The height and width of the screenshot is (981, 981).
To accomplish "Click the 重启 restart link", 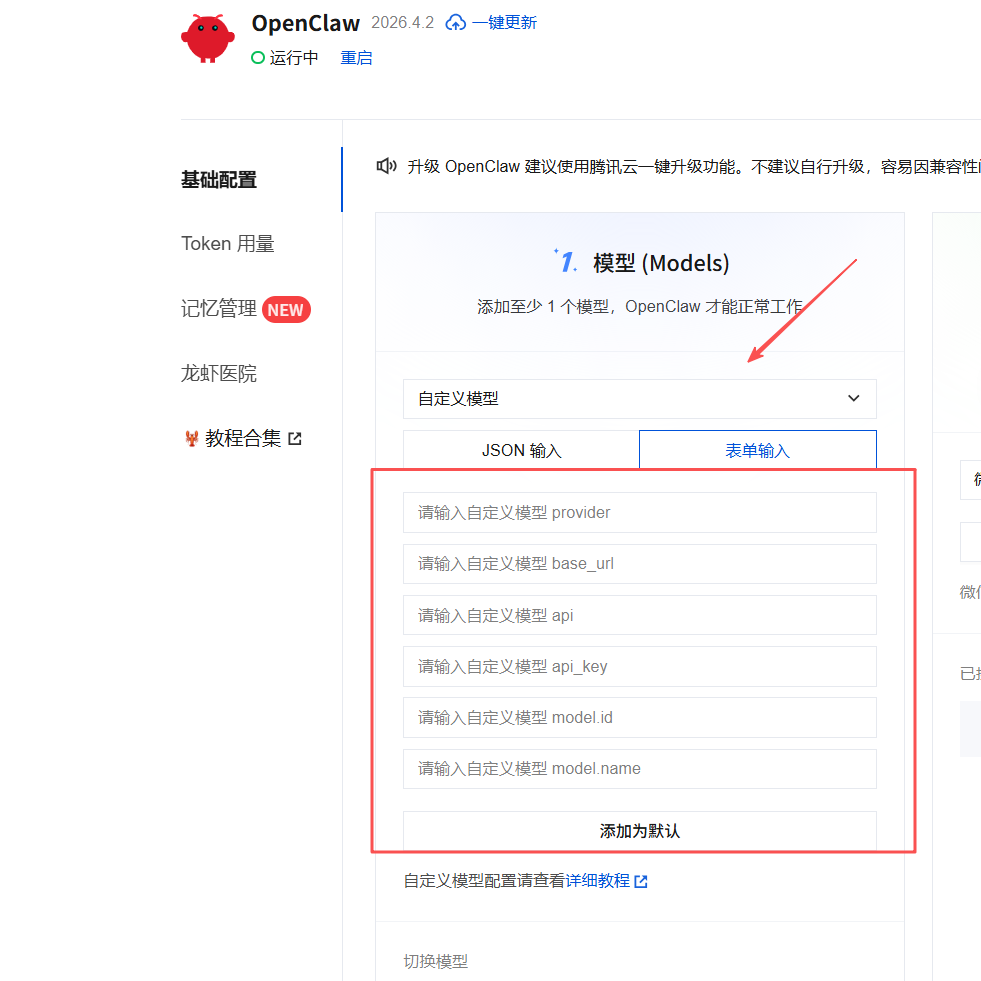I will tap(356, 58).
